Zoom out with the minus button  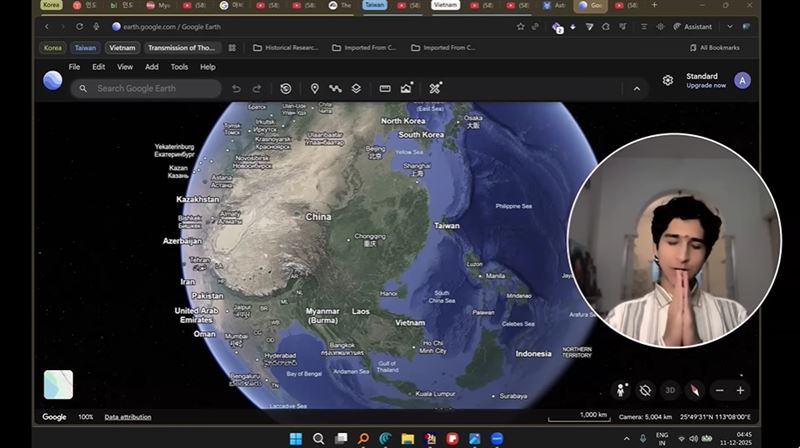pyautogui.click(x=719, y=390)
